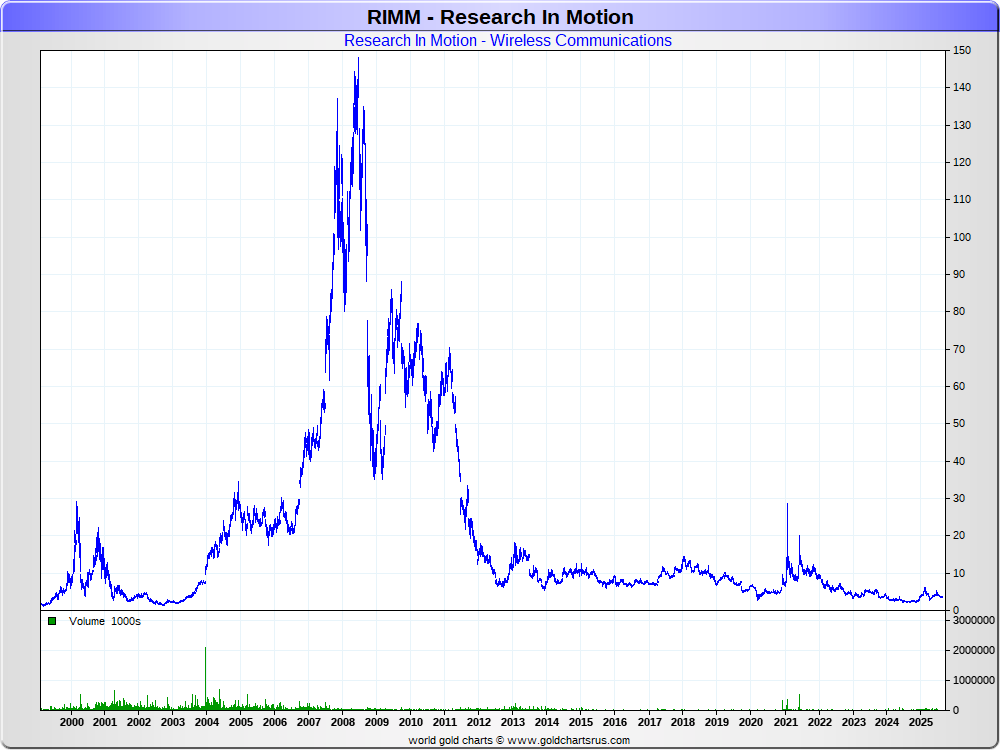
Task: Click the 2004 year label on the time axis
Action: [x=207, y=722]
